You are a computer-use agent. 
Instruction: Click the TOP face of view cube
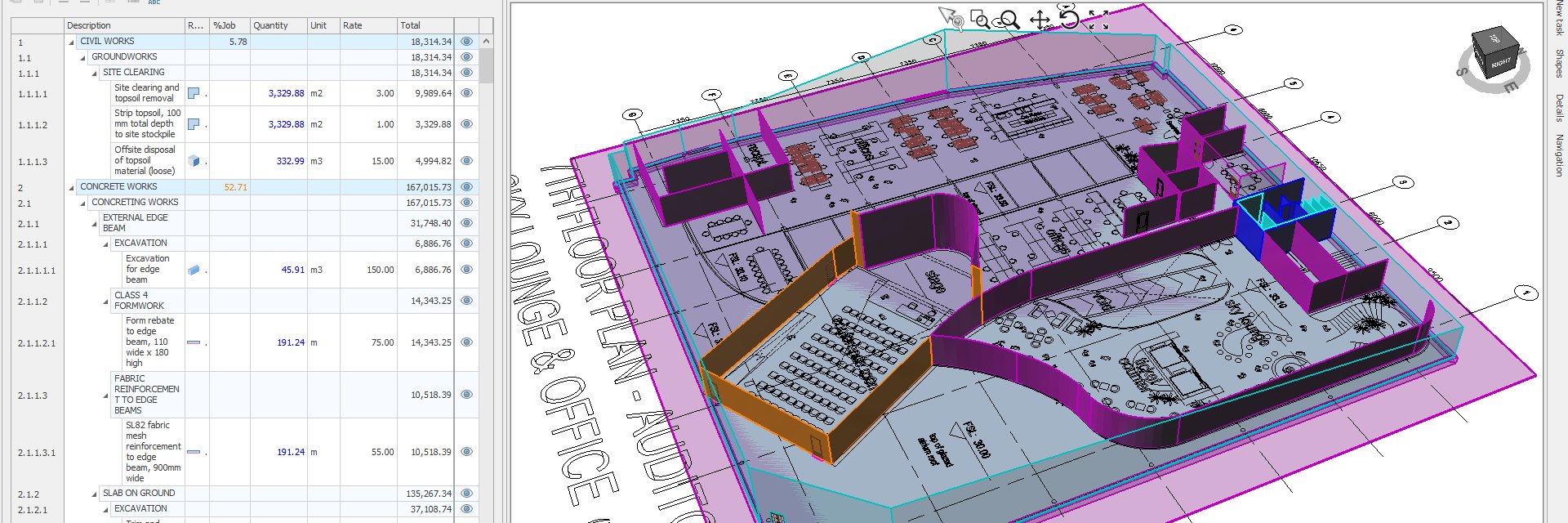tap(1494, 38)
